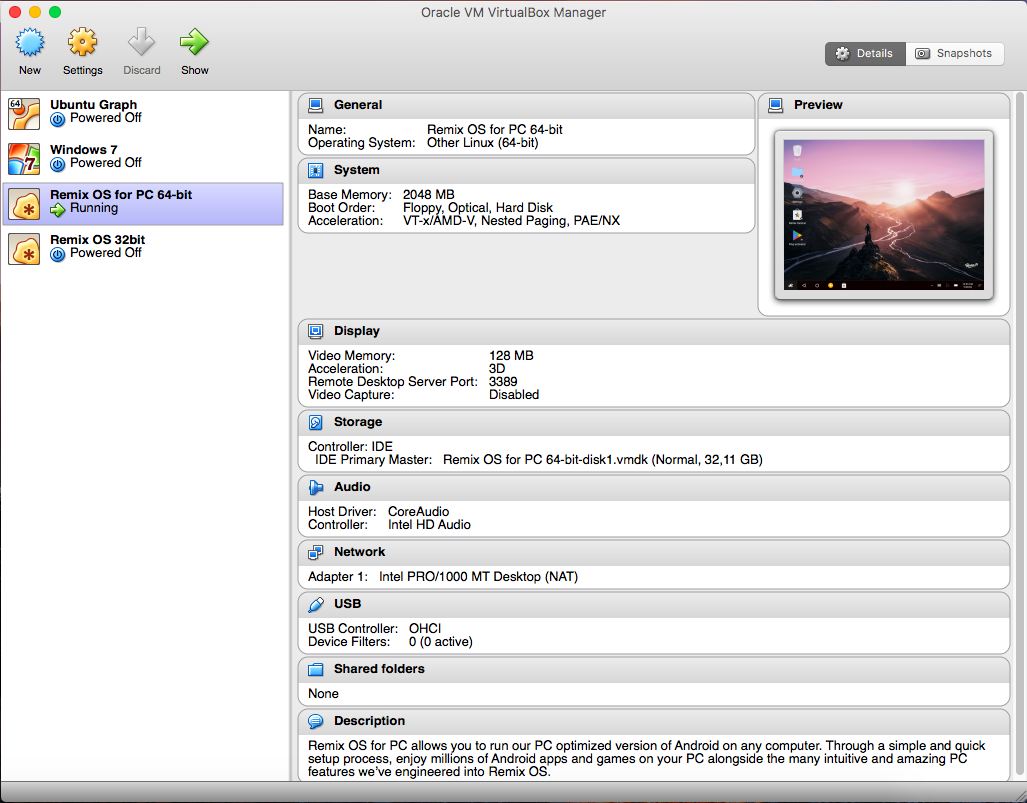The height and width of the screenshot is (803, 1027).
Task: Click the Device Filters 0 (0 active) value
Action: click(x=440, y=642)
